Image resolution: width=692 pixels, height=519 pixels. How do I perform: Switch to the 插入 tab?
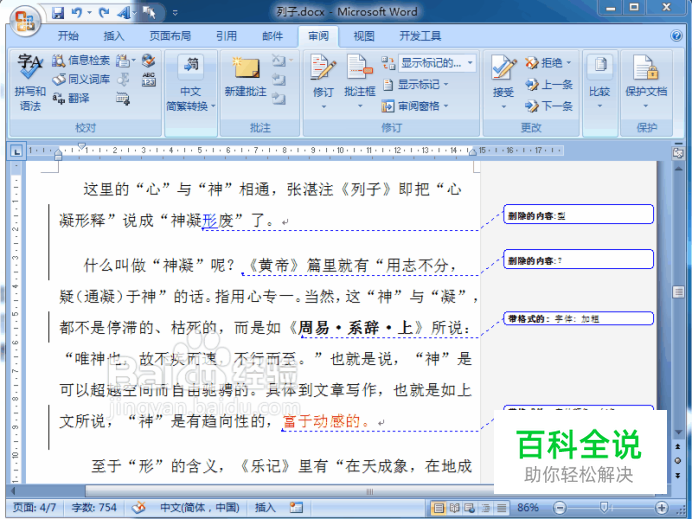tap(113, 36)
